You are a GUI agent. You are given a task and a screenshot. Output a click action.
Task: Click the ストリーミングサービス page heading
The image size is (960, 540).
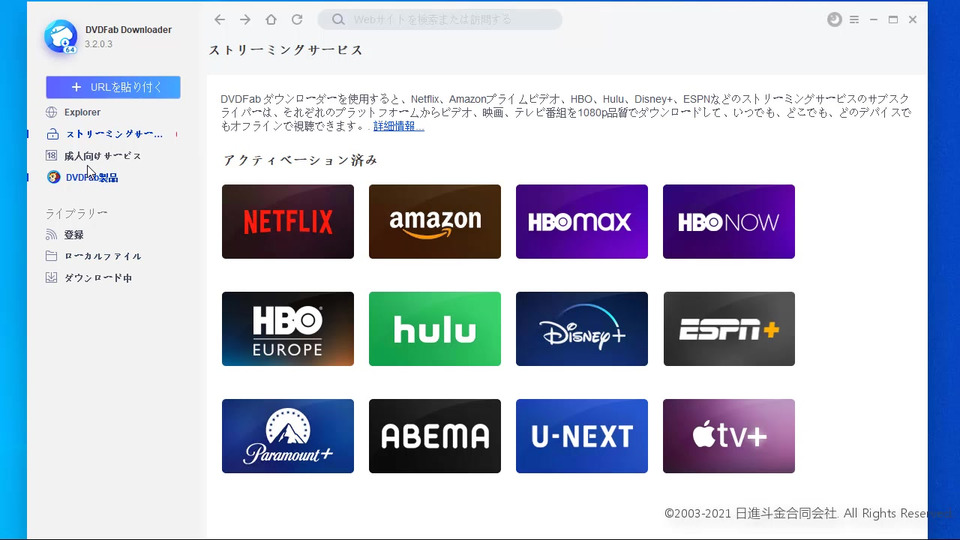pyautogui.click(x=286, y=50)
